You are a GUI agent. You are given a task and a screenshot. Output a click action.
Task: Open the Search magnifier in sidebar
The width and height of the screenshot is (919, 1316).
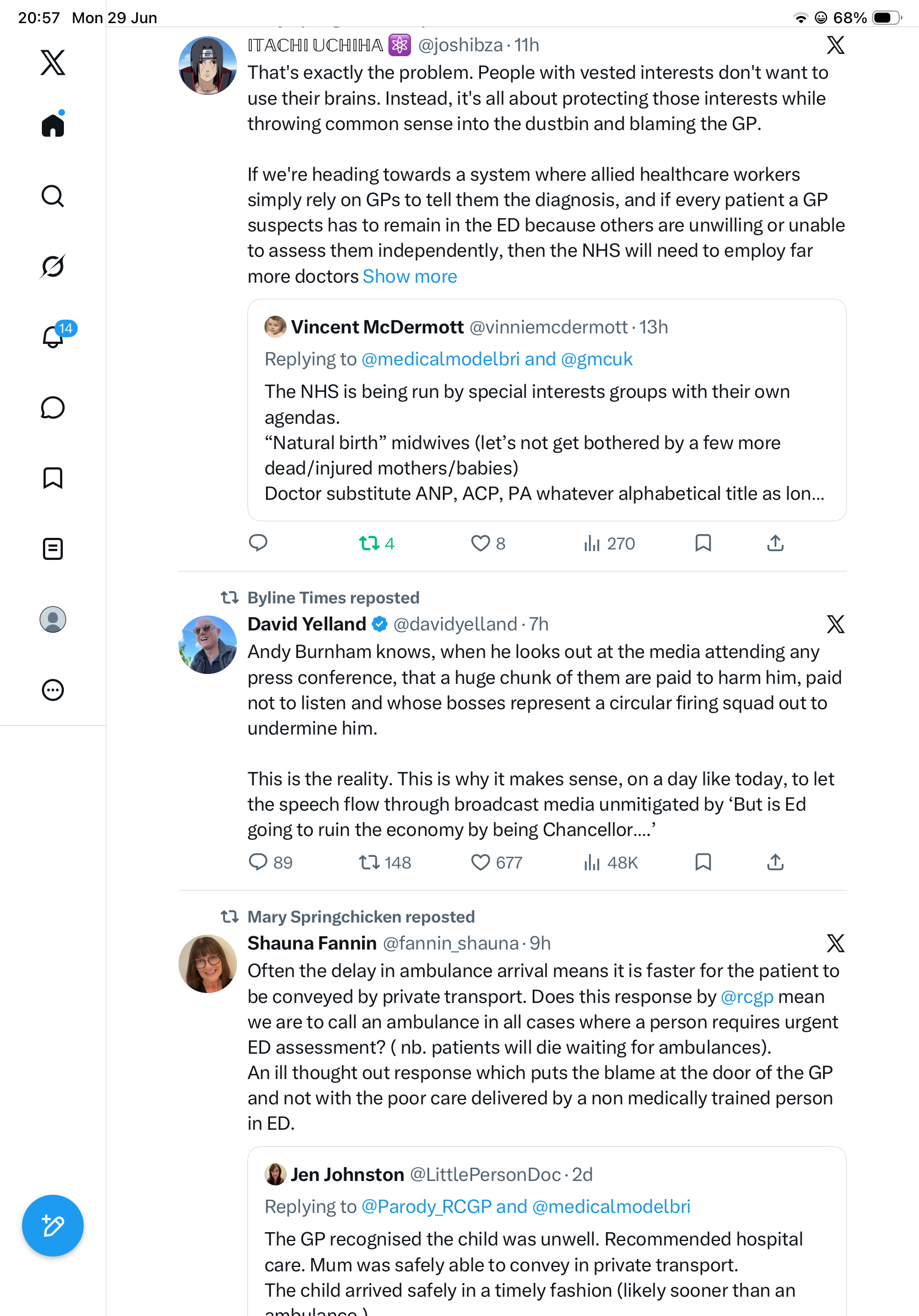(x=53, y=196)
